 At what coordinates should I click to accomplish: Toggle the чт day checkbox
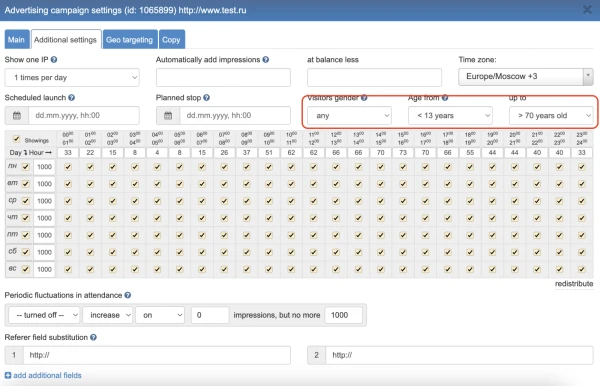[x=26, y=218]
